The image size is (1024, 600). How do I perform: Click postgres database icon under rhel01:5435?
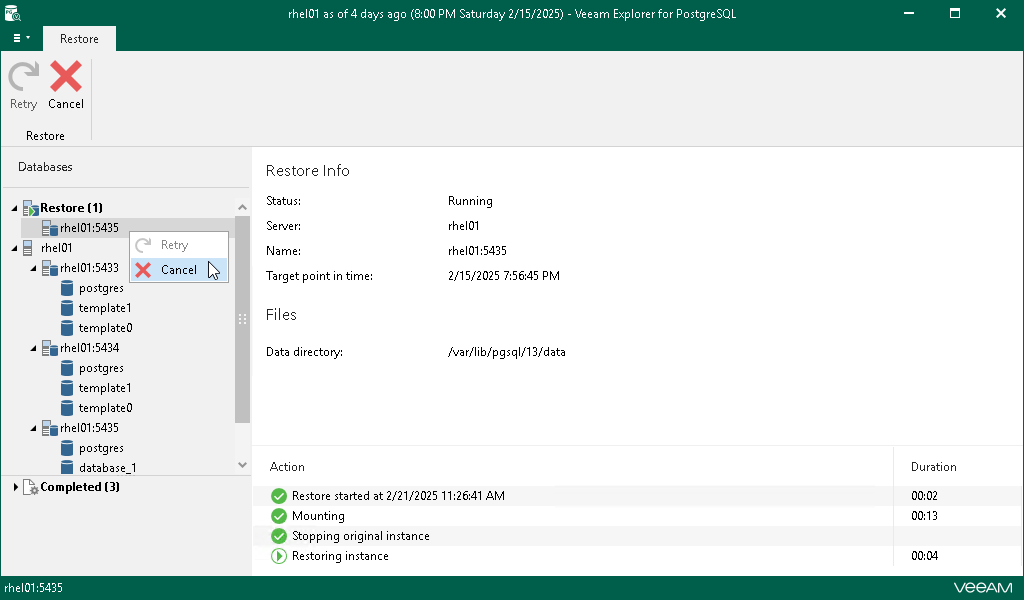[67, 448]
